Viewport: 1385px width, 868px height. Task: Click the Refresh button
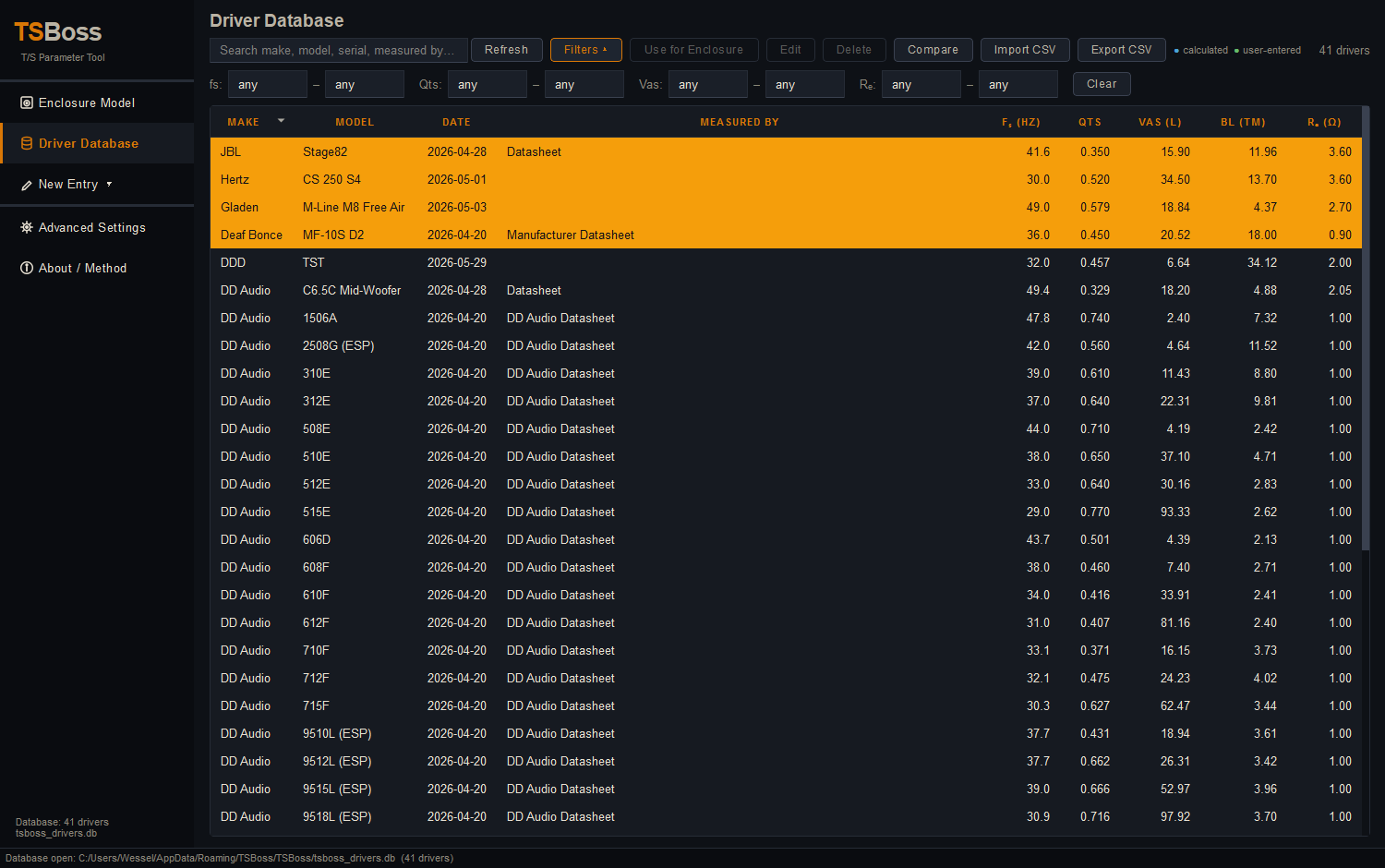pyautogui.click(x=506, y=50)
